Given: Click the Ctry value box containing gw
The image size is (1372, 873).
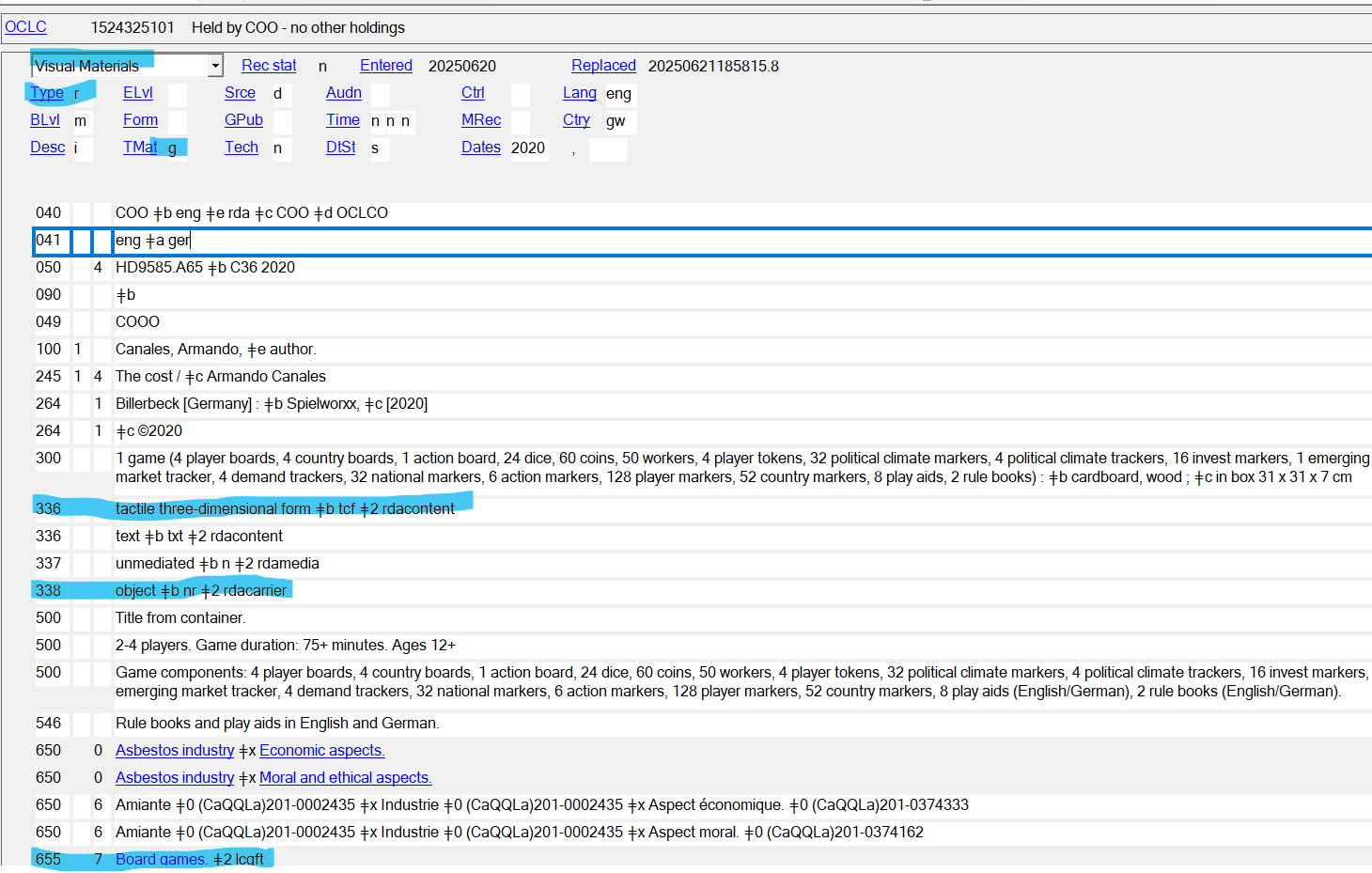Looking at the screenshot, I should click(x=620, y=121).
